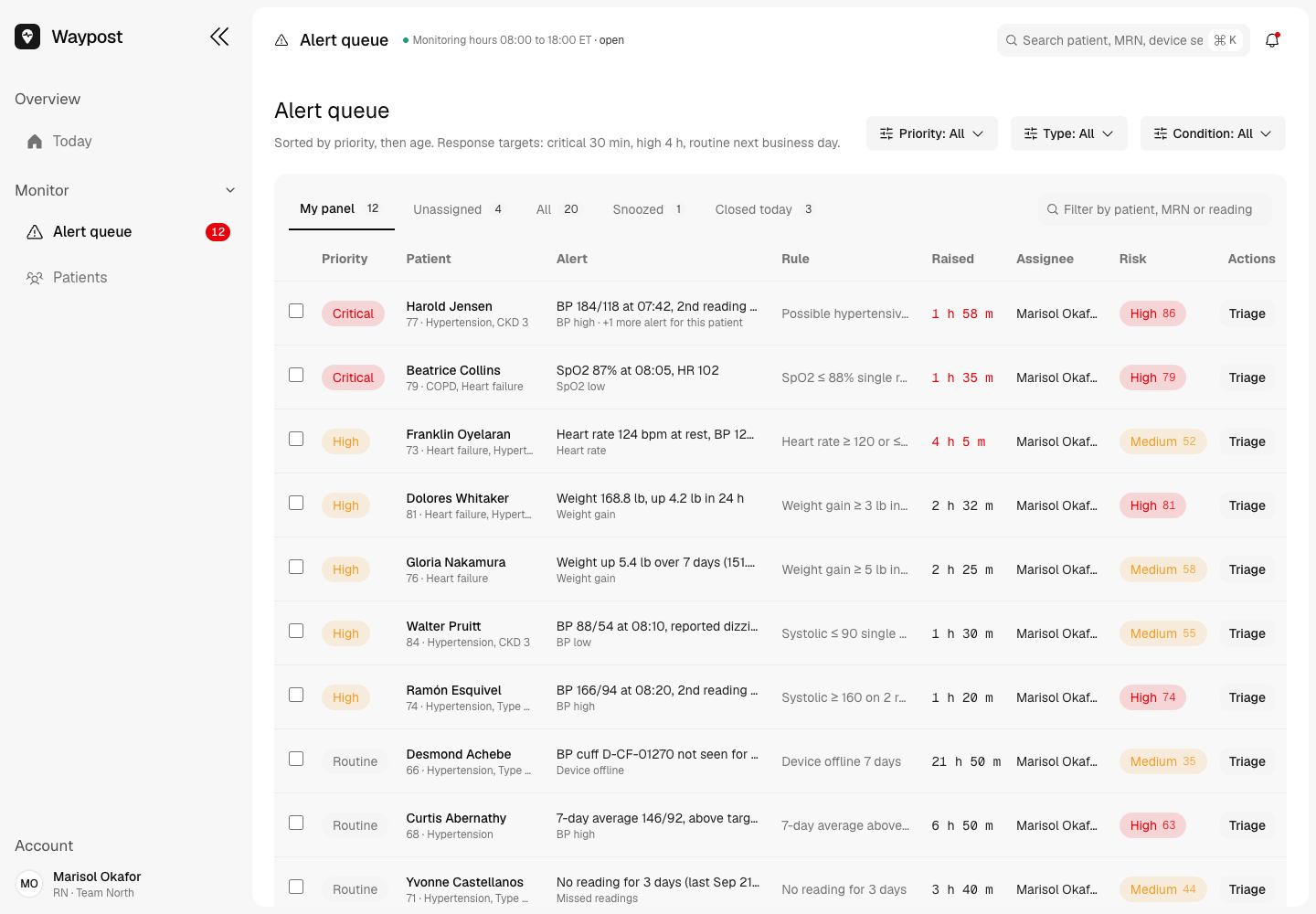Click the Medium 35 risk badge

pyautogui.click(x=1163, y=761)
